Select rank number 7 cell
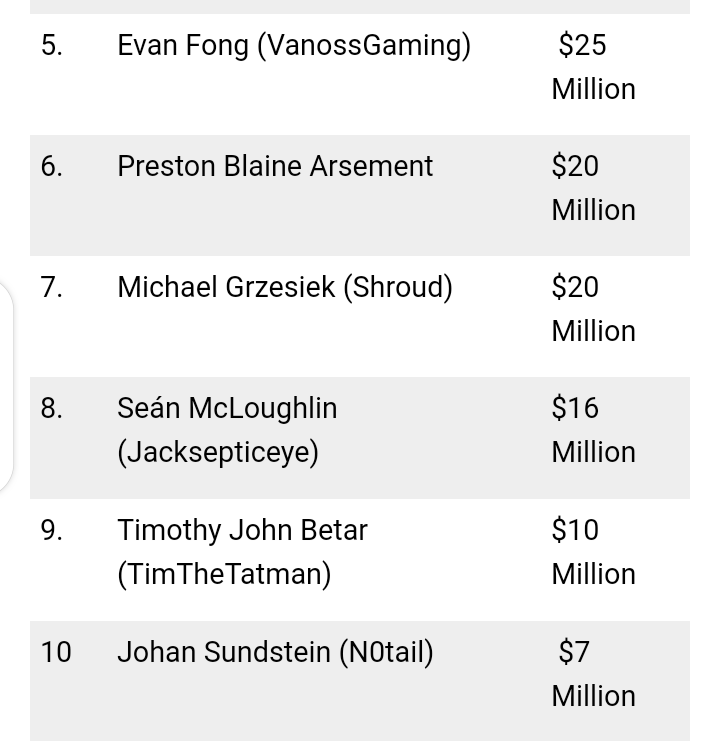 coord(51,287)
